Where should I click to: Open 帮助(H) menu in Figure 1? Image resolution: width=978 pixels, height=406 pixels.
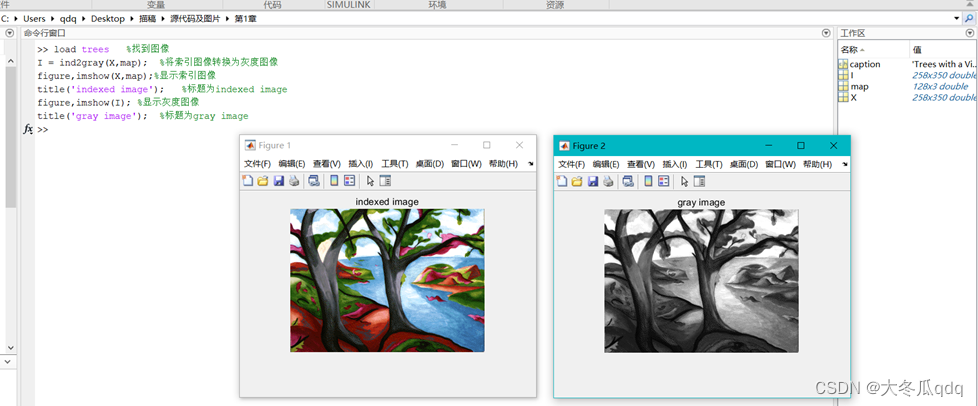pos(503,164)
